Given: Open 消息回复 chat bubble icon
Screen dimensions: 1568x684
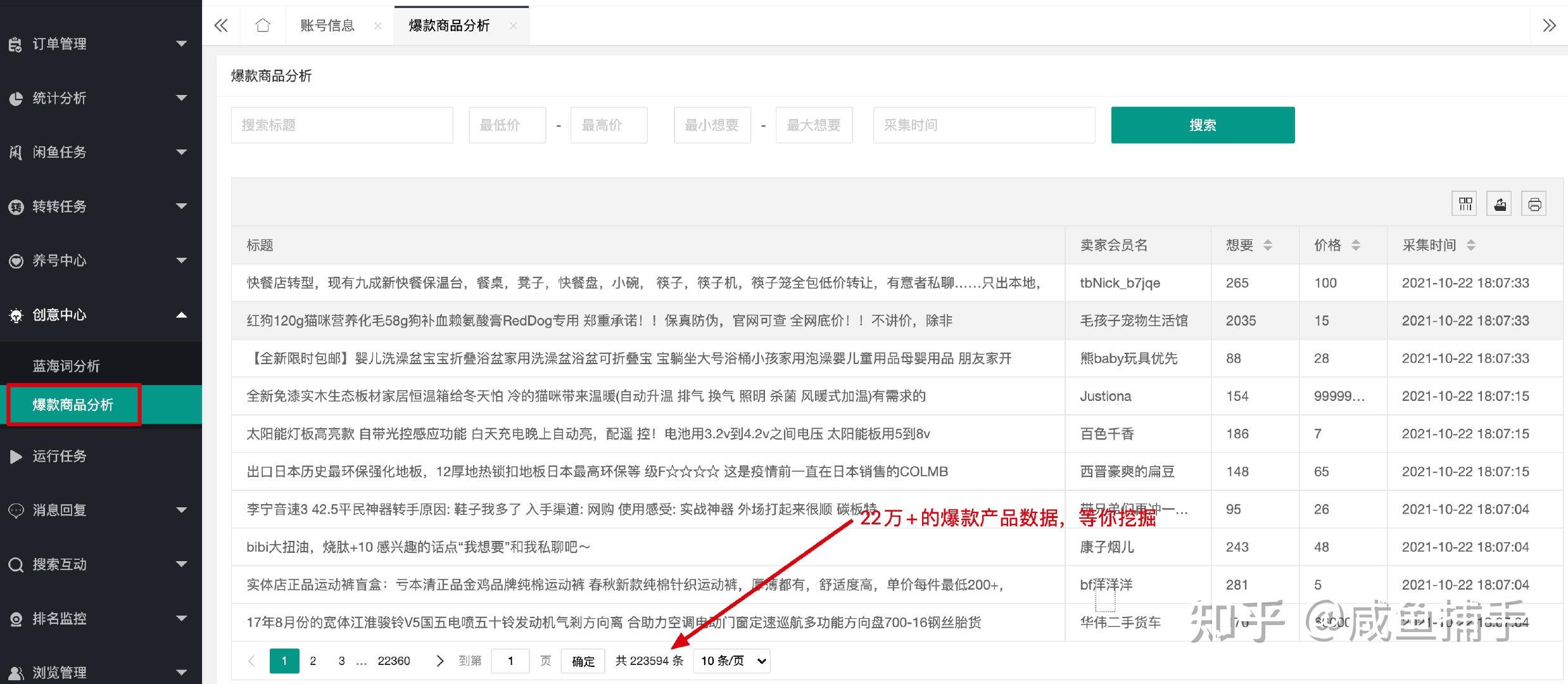Looking at the screenshot, I should pos(16,510).
